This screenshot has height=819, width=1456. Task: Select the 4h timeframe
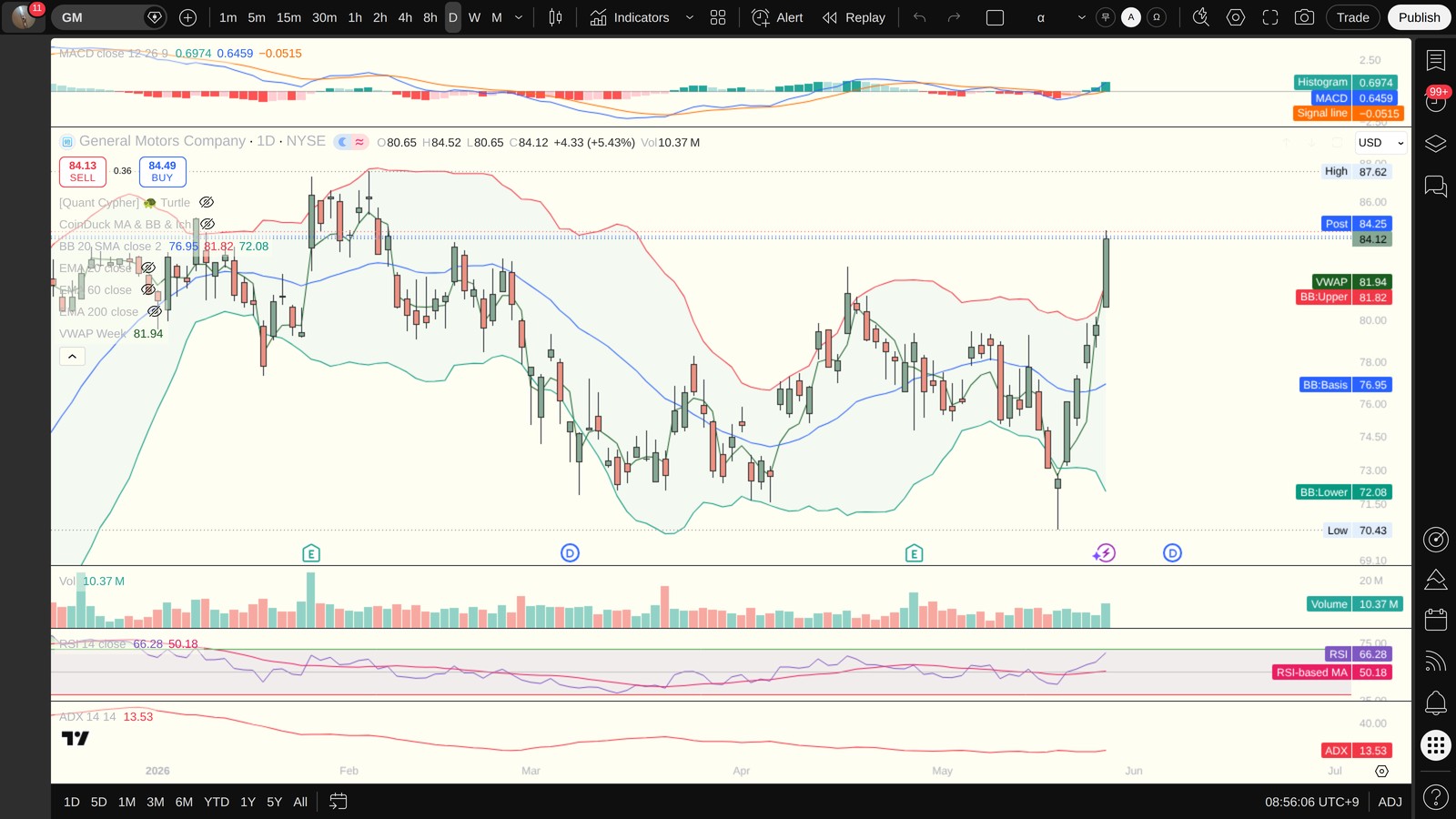(x=405, y=17)
